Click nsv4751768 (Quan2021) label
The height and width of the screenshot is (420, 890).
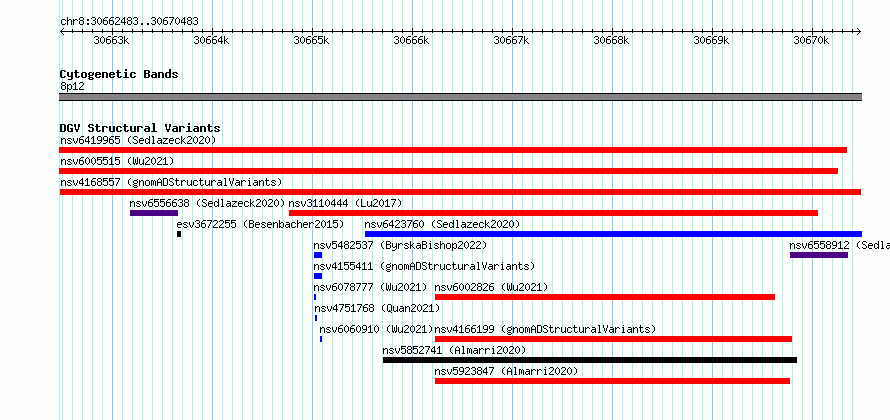377,308
